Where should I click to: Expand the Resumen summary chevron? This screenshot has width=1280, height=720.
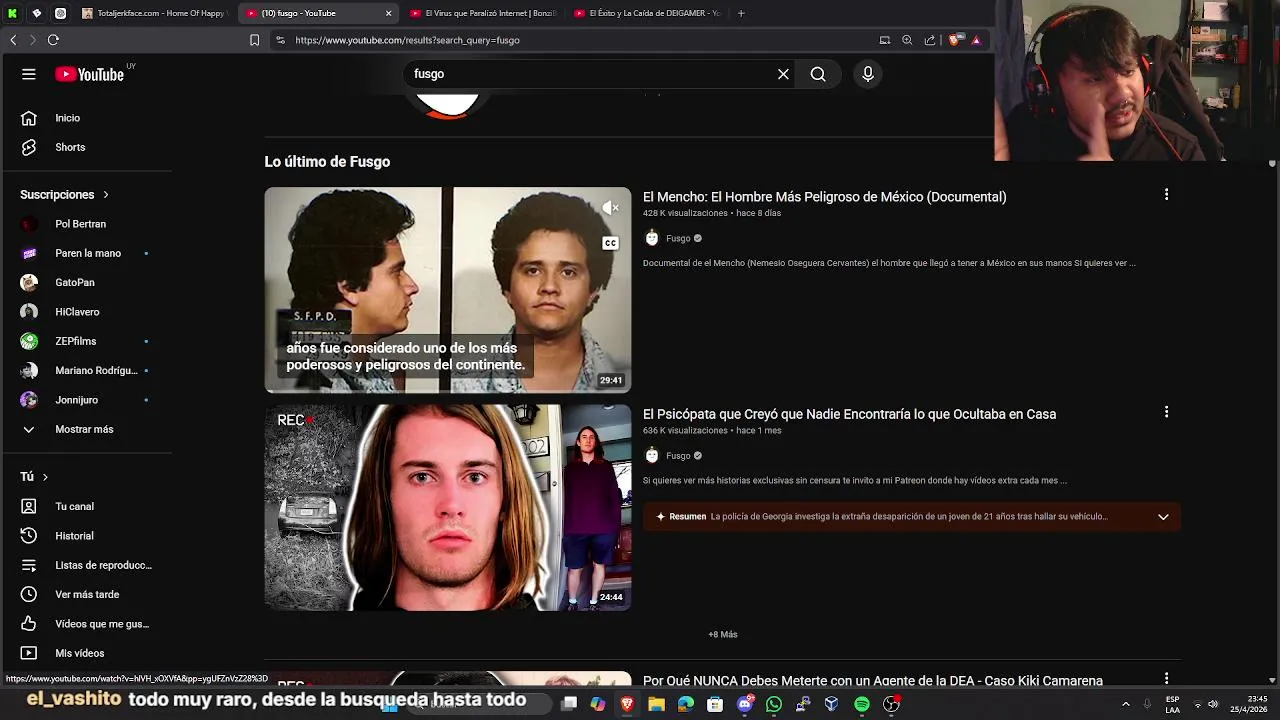click(1163, 517)
